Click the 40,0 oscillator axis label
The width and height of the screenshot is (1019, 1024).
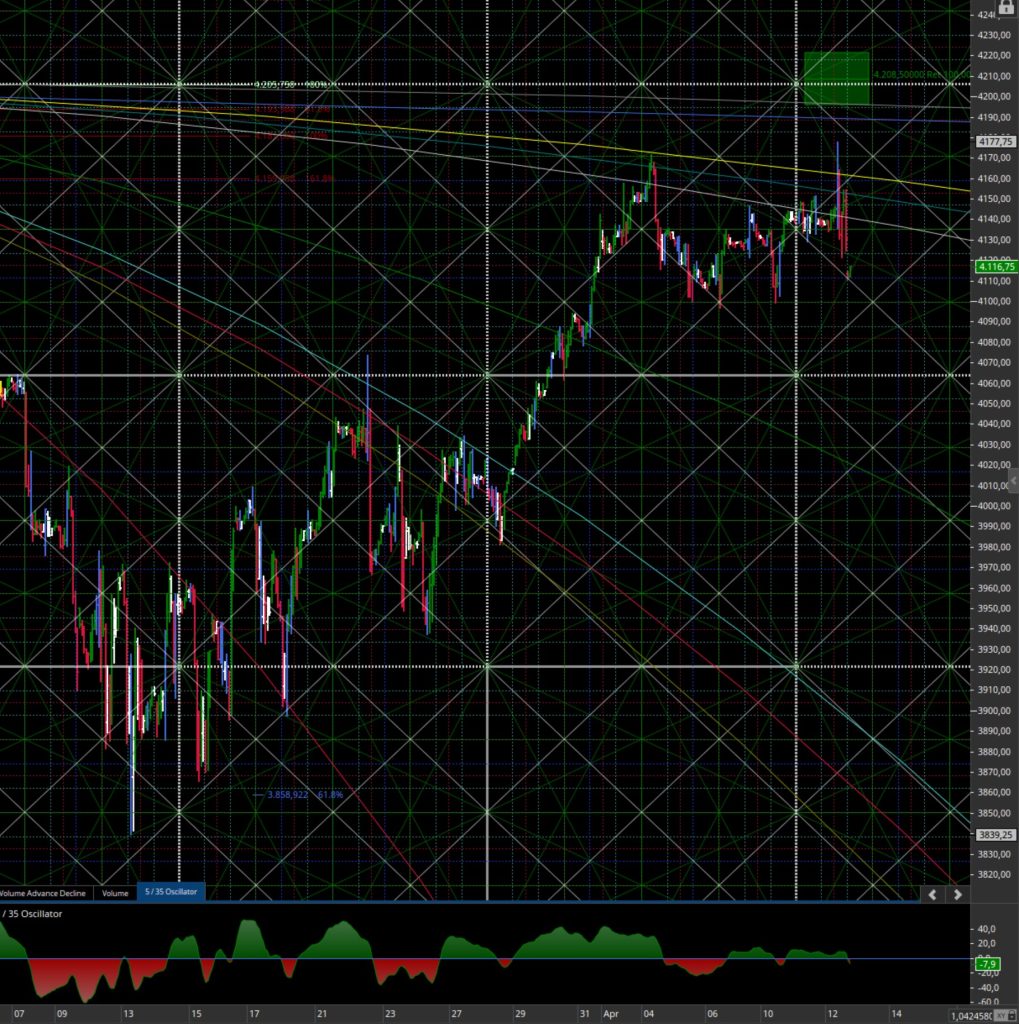(x=987, y=929)
